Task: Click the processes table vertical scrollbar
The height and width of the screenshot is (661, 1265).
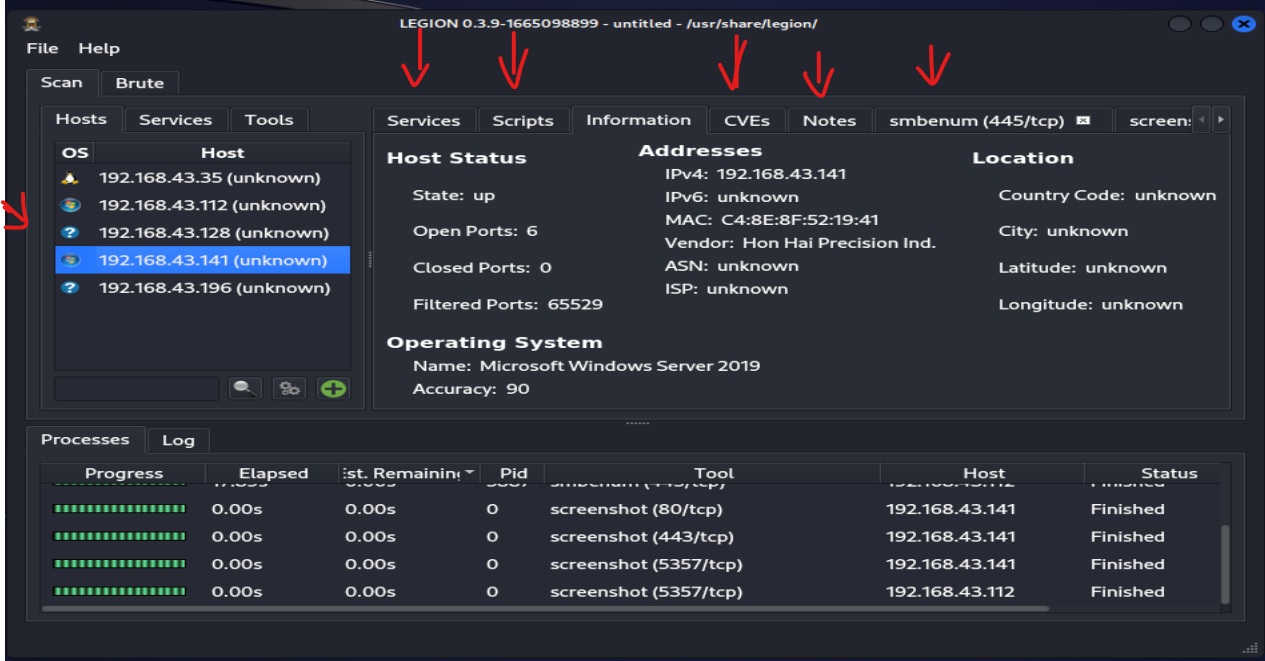Action: [x=1226, y=565]
